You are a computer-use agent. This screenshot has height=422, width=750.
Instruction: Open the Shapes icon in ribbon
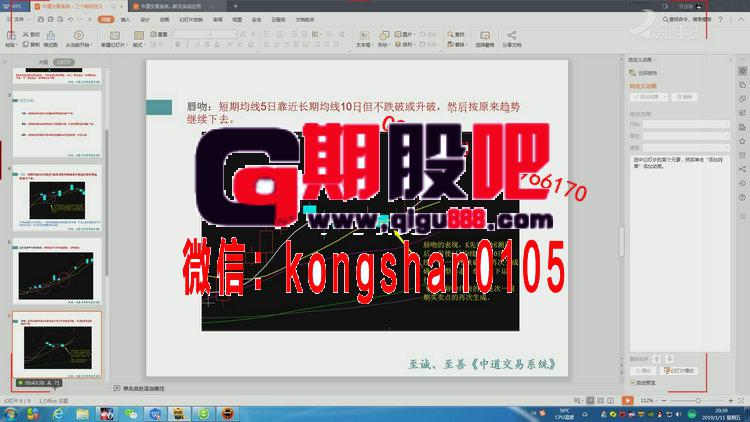(384, 35)
